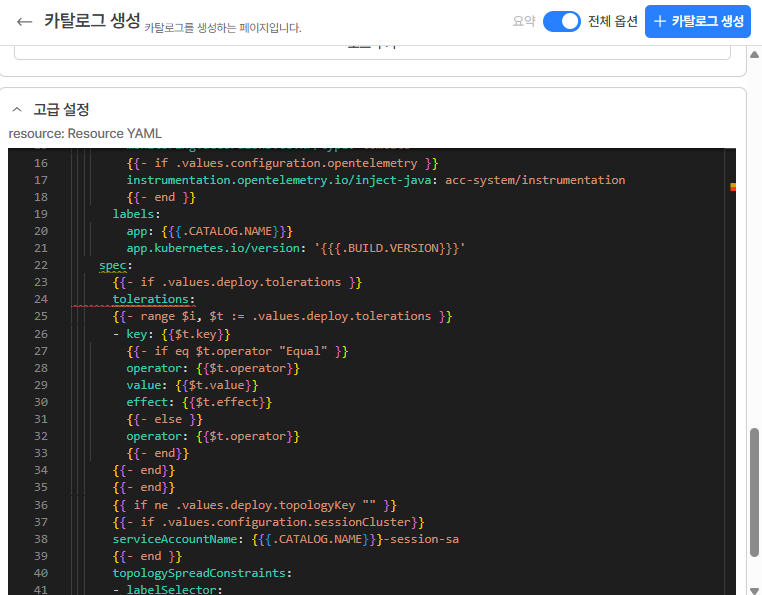Click '.values.configuration.sessionCluster' on line 37
762x595 pixels.
(286, 522)
